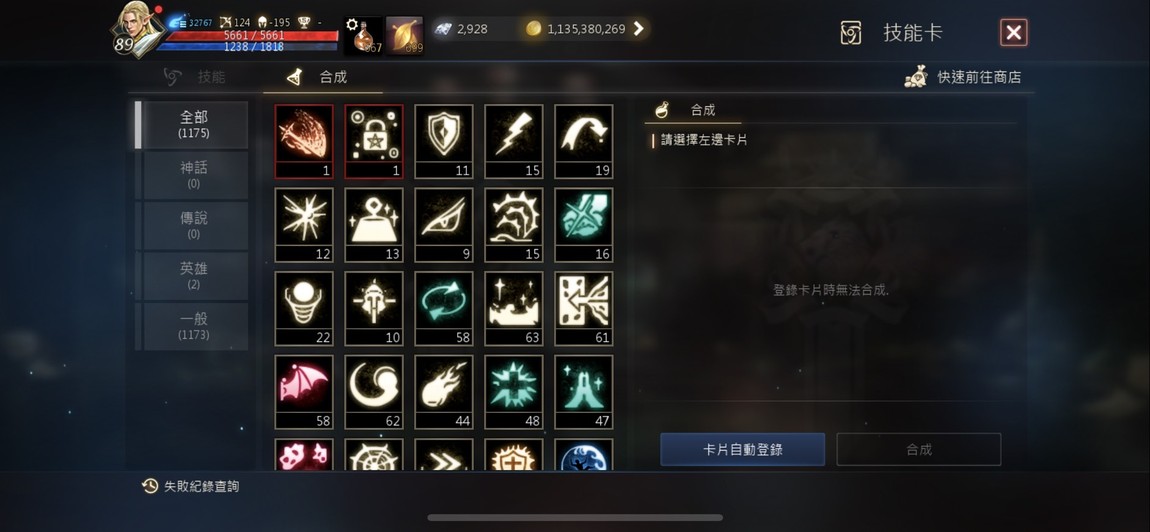The height and width of the screenshot is (532, 1150).
Task: Expand currency list with the arrow
Action: [x=638, y=29]
